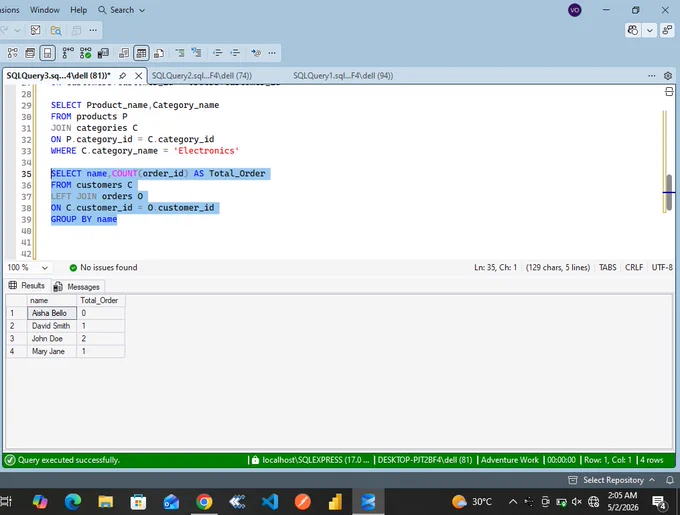Open standard toolbar overflow menu
The height and width of the screenshot is (515, 680).
[x=93, y=30]
